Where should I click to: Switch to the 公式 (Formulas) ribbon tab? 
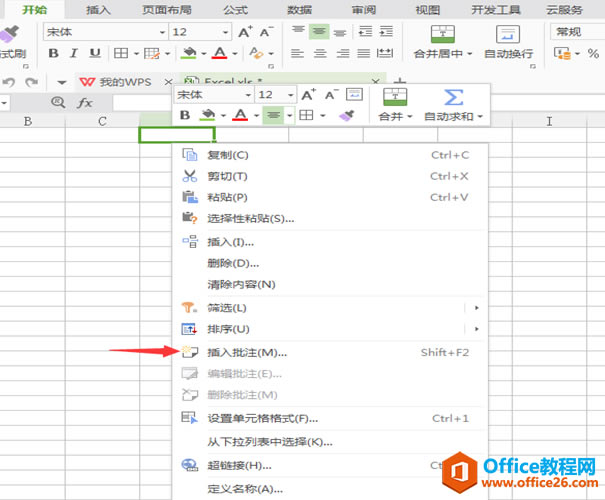pyautogui.click(x=235, y=9)
